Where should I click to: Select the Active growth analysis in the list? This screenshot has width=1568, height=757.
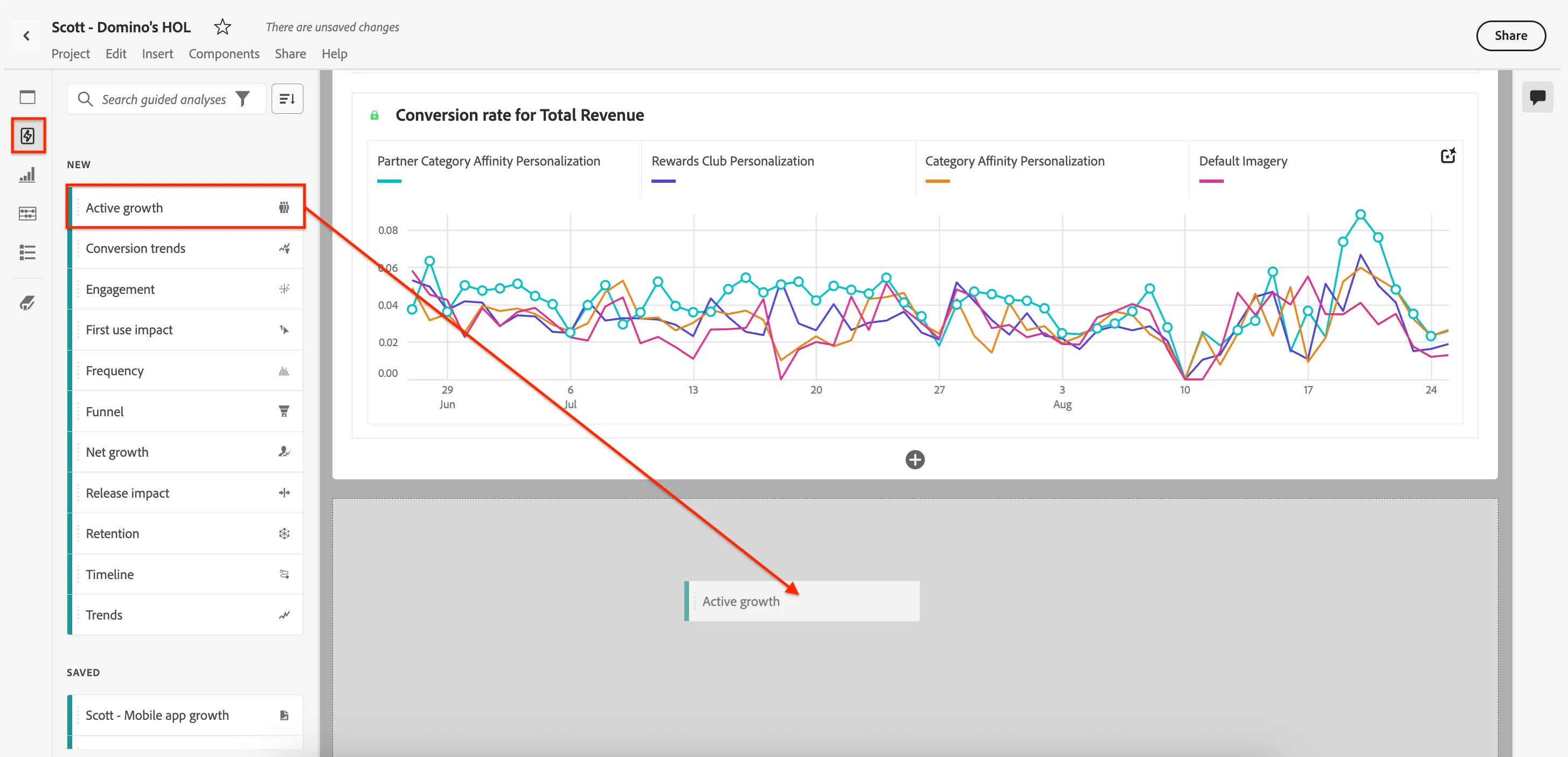click(x=185, y=208)
